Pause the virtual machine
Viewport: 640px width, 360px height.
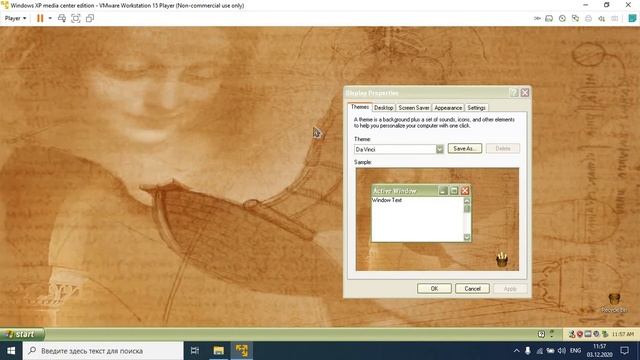[x=40, y=18]
